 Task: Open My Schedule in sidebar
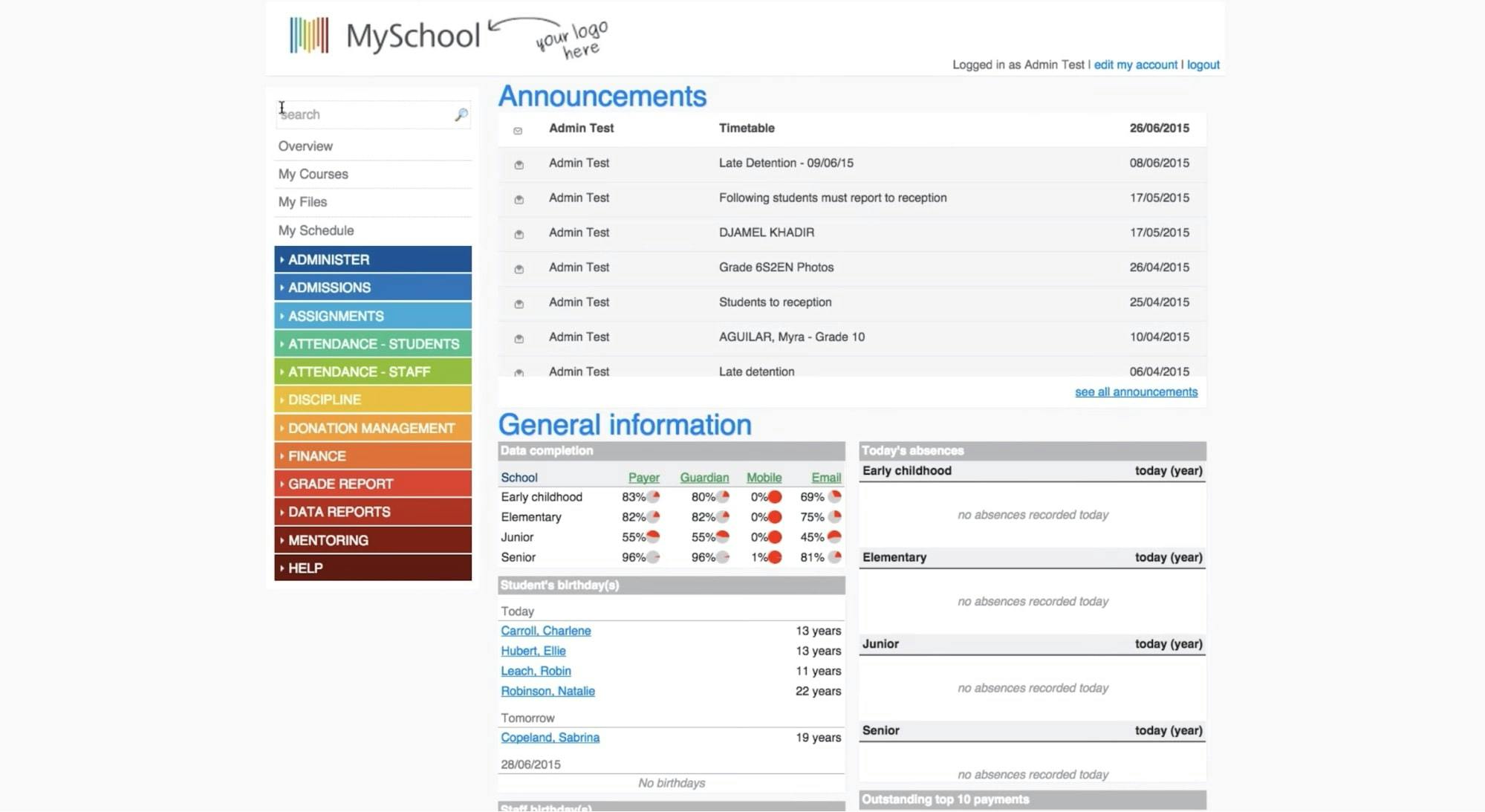[x=316, y=230]
